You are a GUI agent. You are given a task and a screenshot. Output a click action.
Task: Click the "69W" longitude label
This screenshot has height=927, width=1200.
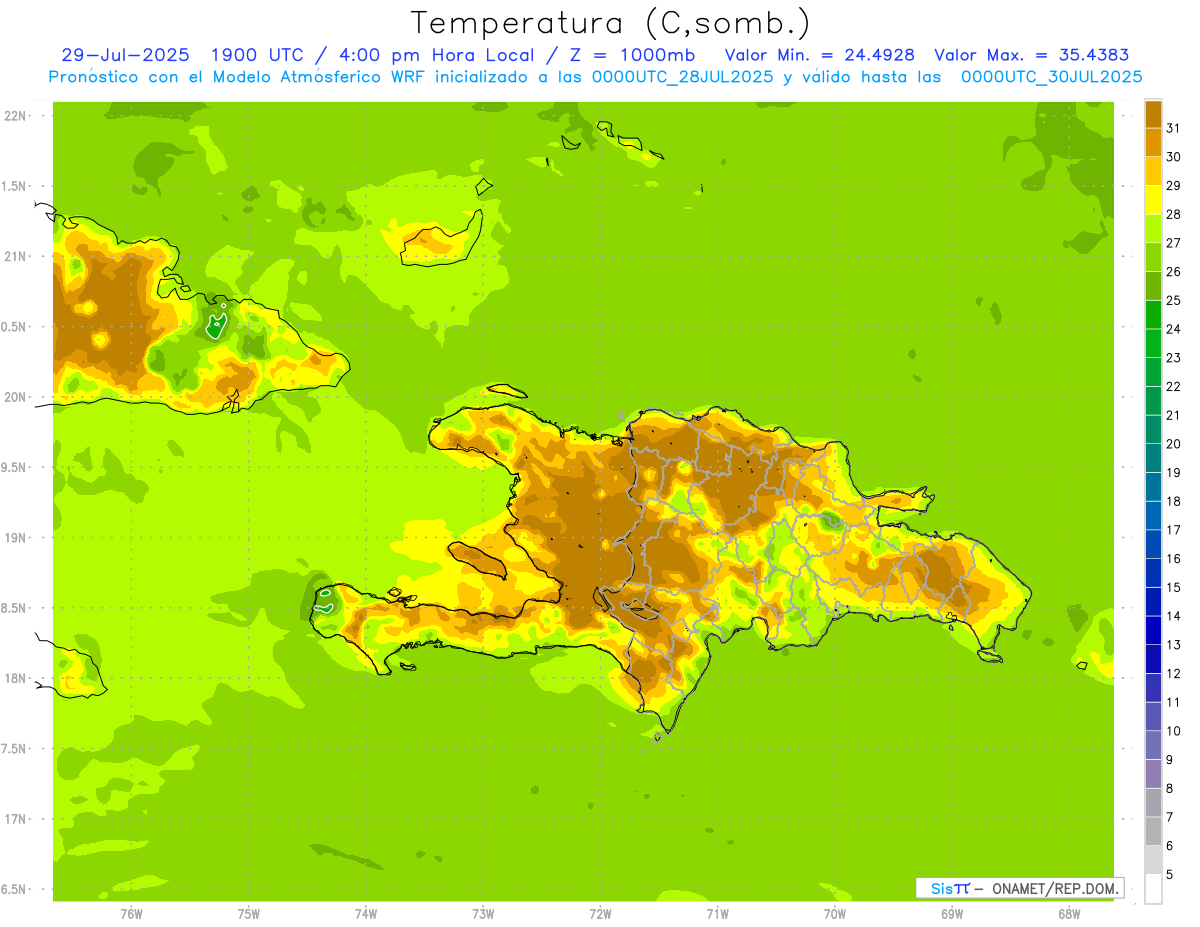click(952, 913)
